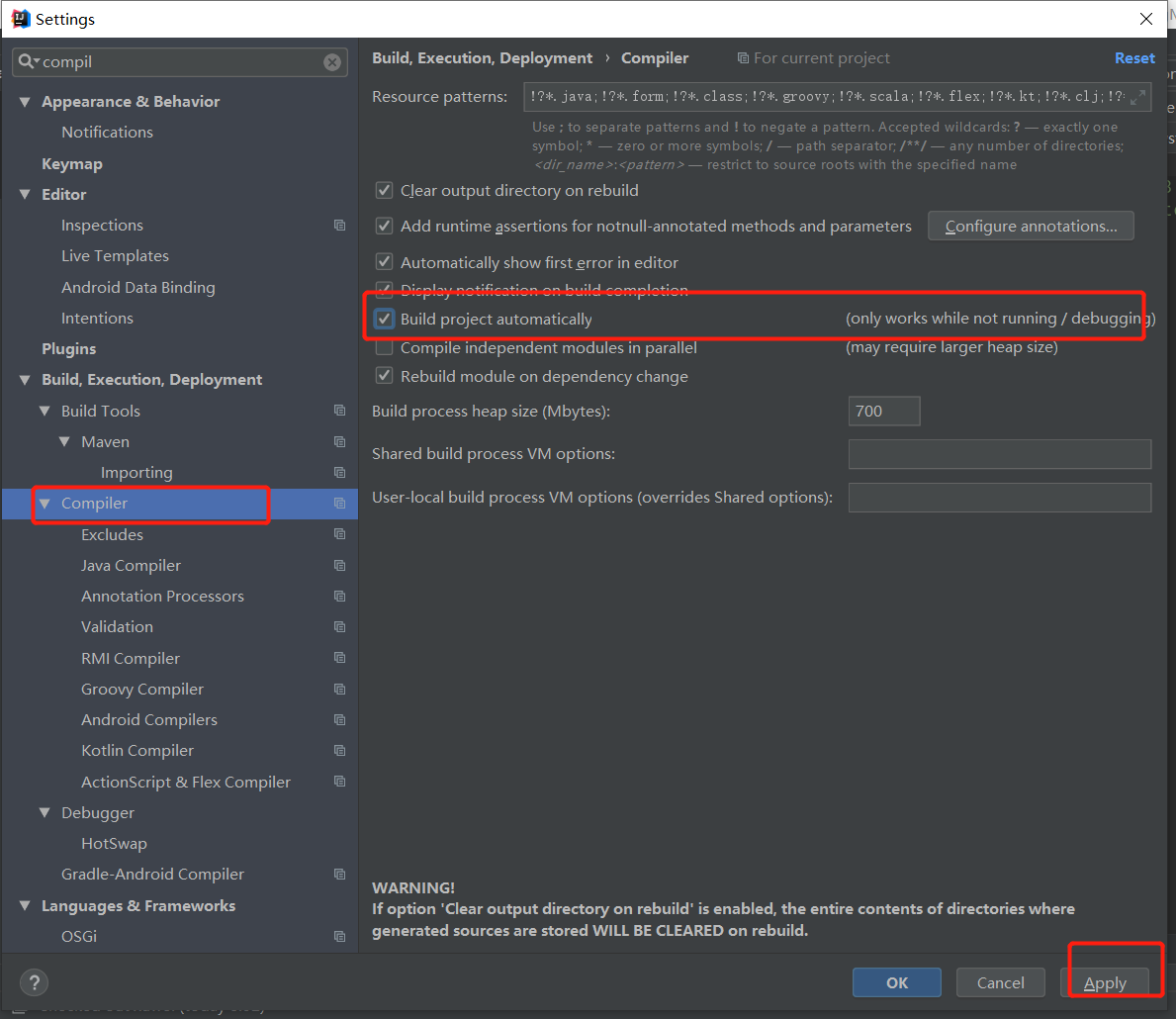Select Live Templates in the tree

pyautogui.click(x=116, y=256)
